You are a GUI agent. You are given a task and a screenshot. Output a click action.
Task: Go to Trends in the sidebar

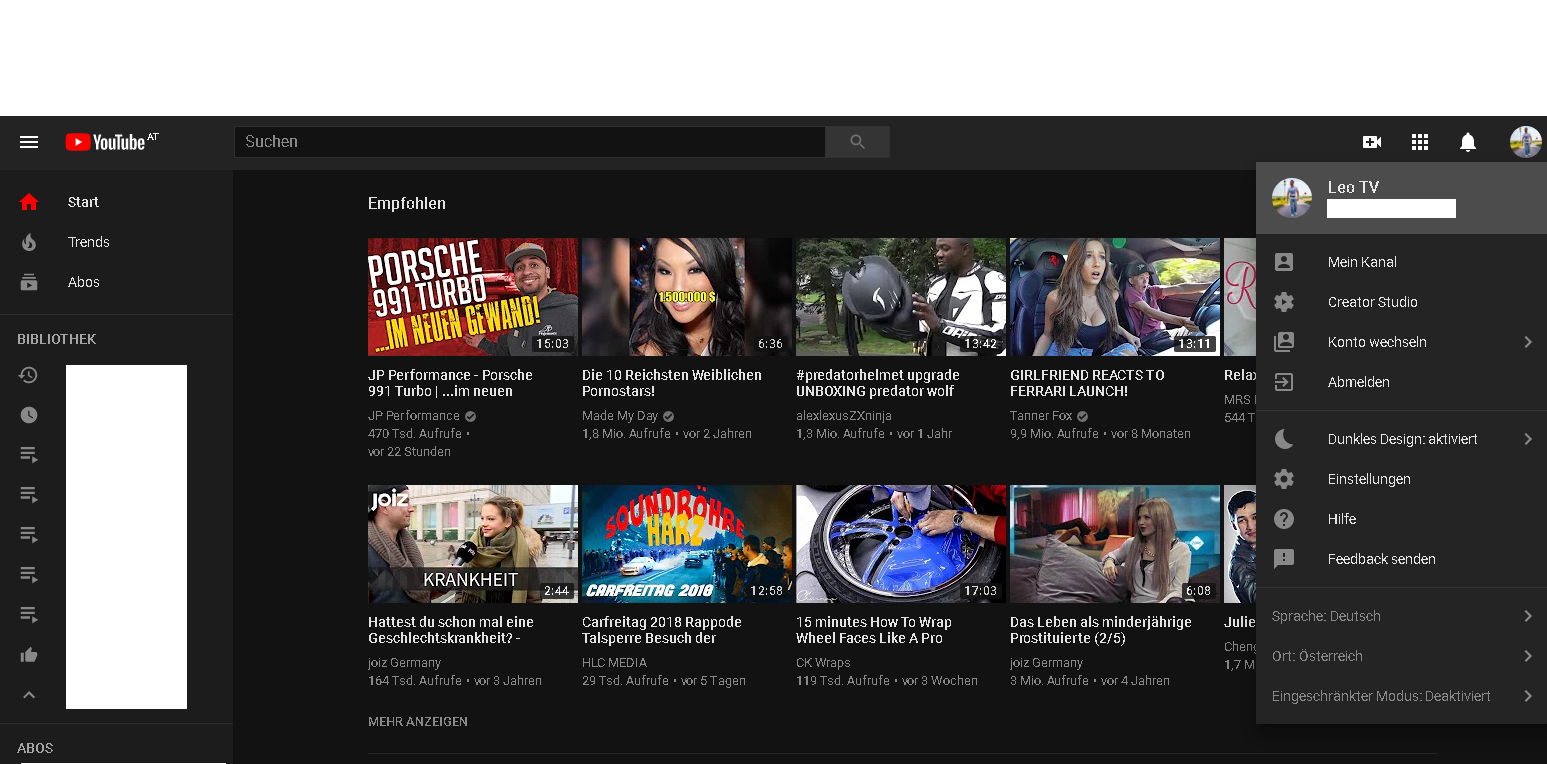coord(88,242)
